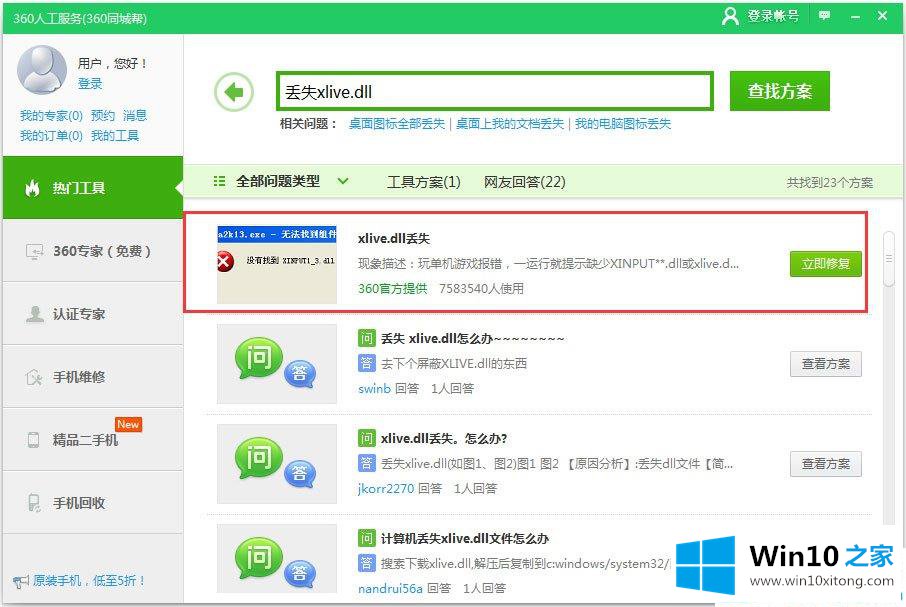Open 认证专家 sidebar item
906x607 pixels.
point(92,314)
